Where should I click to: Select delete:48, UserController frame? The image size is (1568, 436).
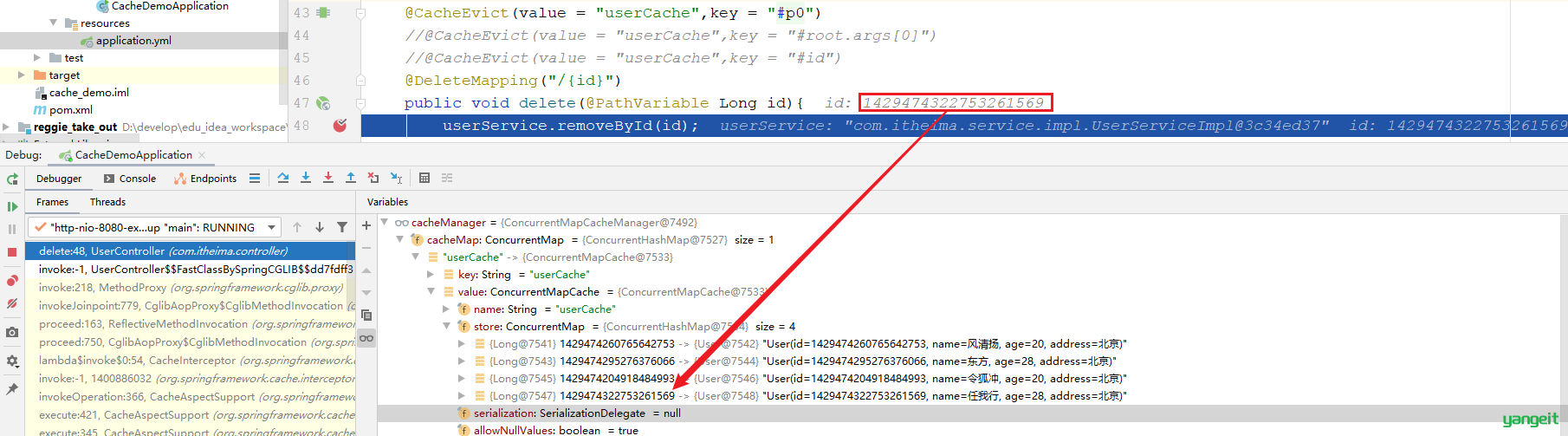click(191, 251)
